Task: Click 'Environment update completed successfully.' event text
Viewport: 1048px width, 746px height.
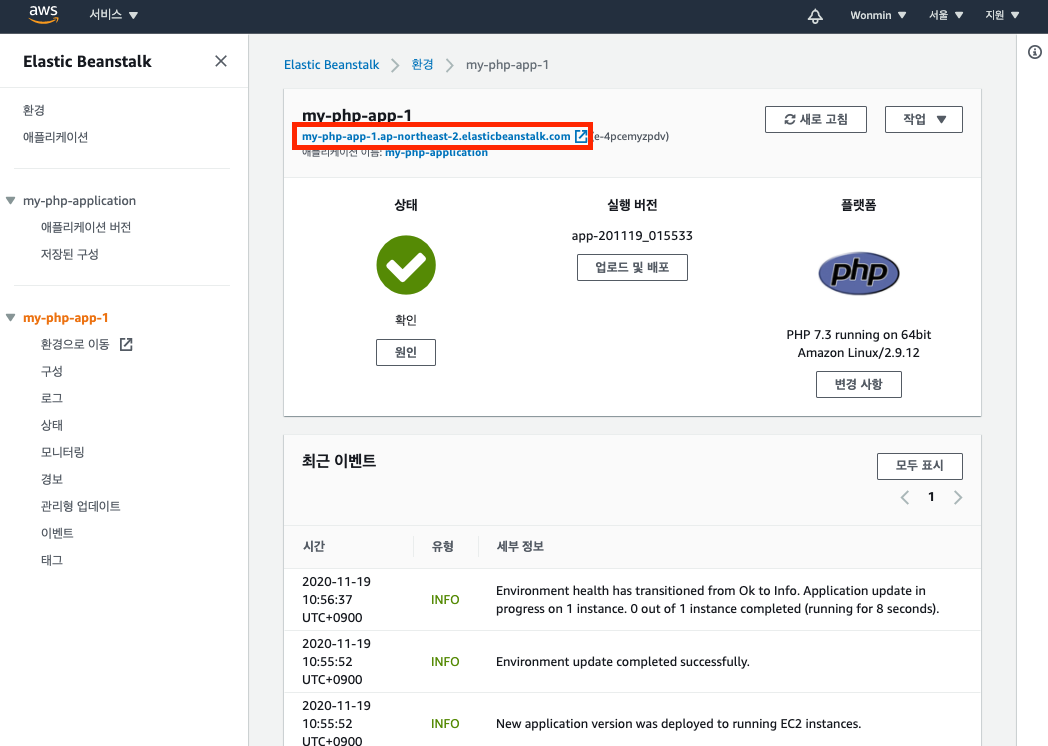Action: pyautogui.click(x=623, y=662)
